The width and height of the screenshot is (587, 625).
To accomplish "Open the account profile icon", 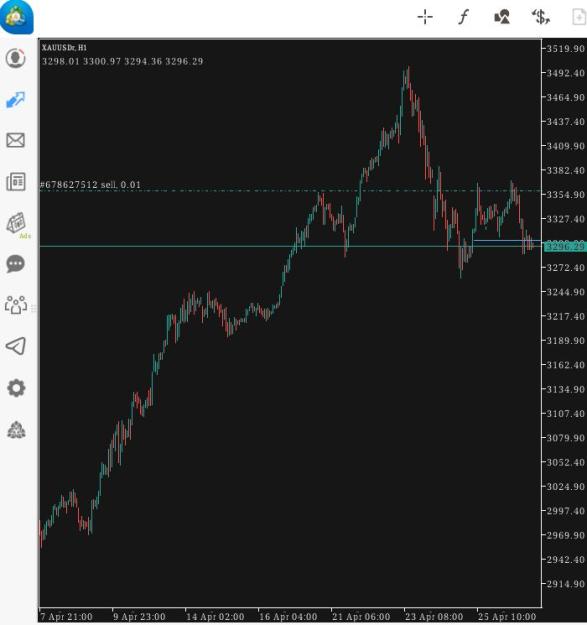I will (x=16, y=58).
